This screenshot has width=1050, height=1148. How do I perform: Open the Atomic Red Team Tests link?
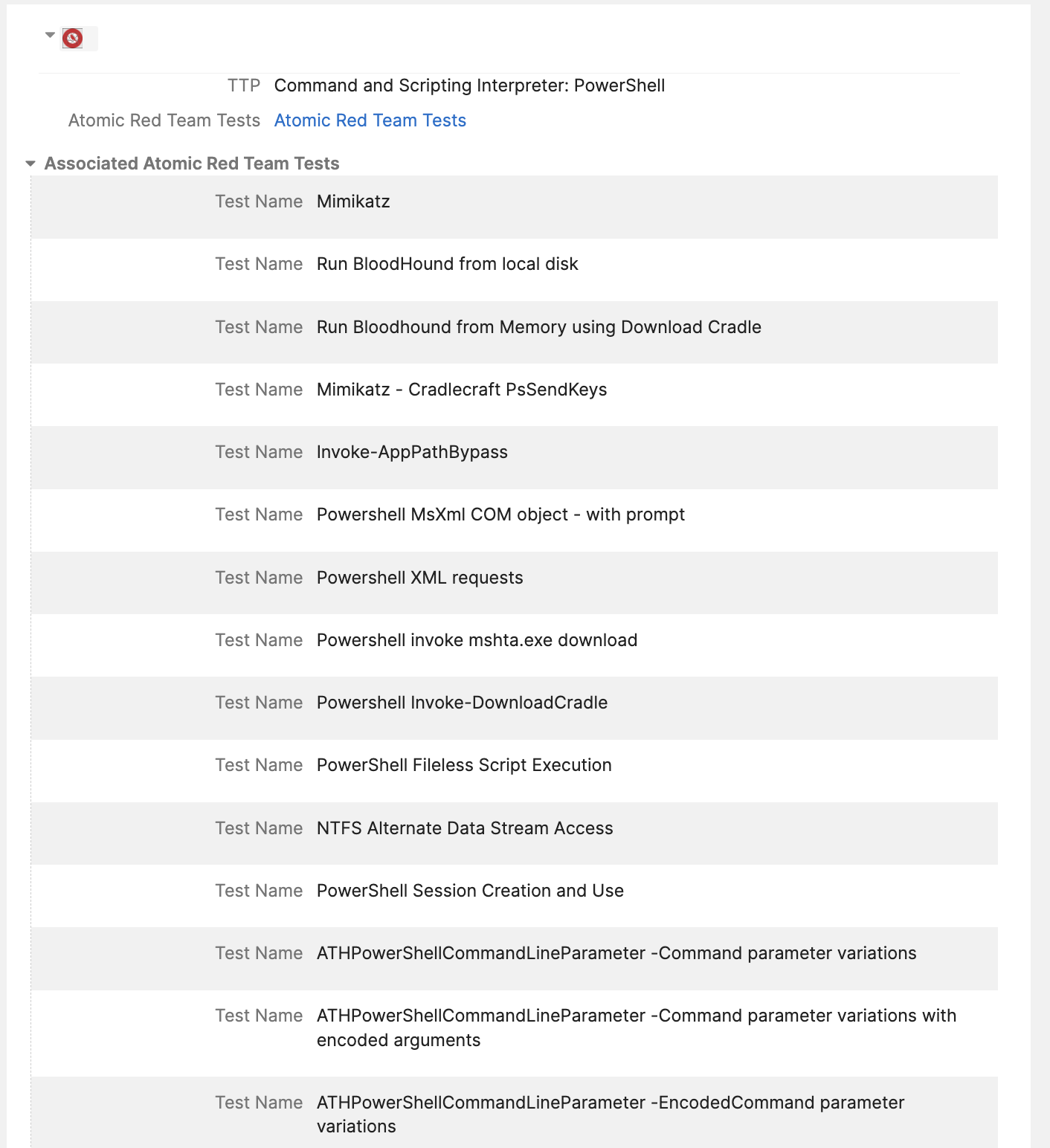370,120
